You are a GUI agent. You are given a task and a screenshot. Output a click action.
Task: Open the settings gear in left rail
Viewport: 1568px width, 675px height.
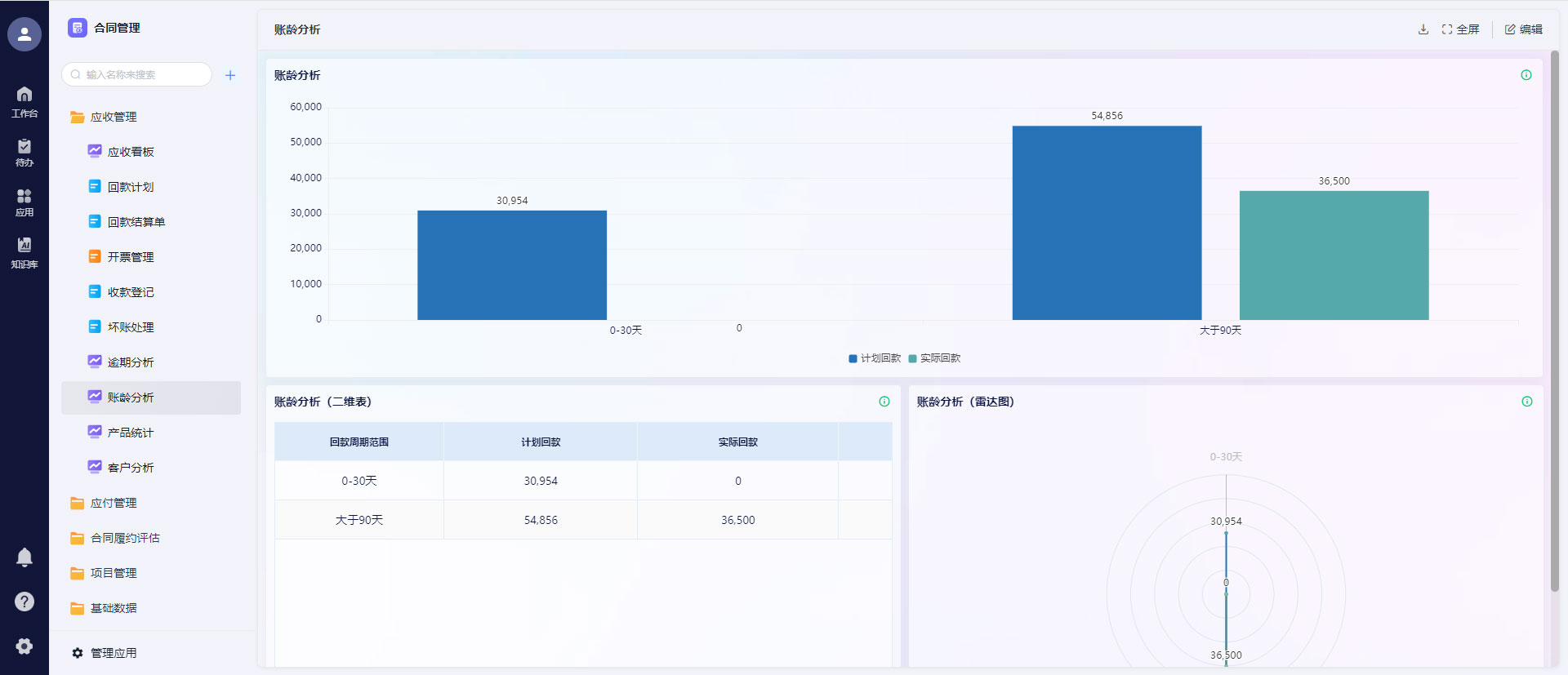pyautogui.click(x=24, y=646)
